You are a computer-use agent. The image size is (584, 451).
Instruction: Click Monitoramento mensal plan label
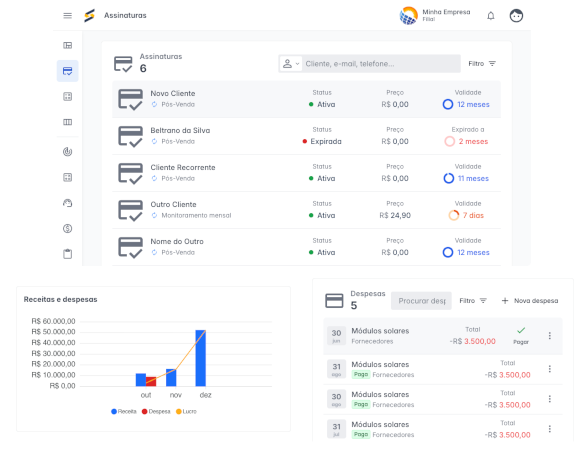[x=196, y=215]
